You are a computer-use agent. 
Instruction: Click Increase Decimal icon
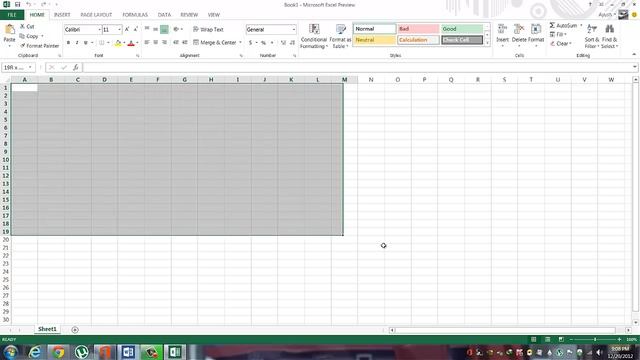pos(283,42)
